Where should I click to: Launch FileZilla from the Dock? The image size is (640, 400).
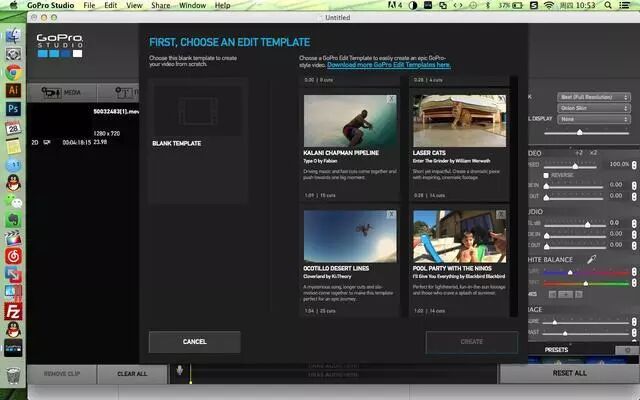coord(13,311)
